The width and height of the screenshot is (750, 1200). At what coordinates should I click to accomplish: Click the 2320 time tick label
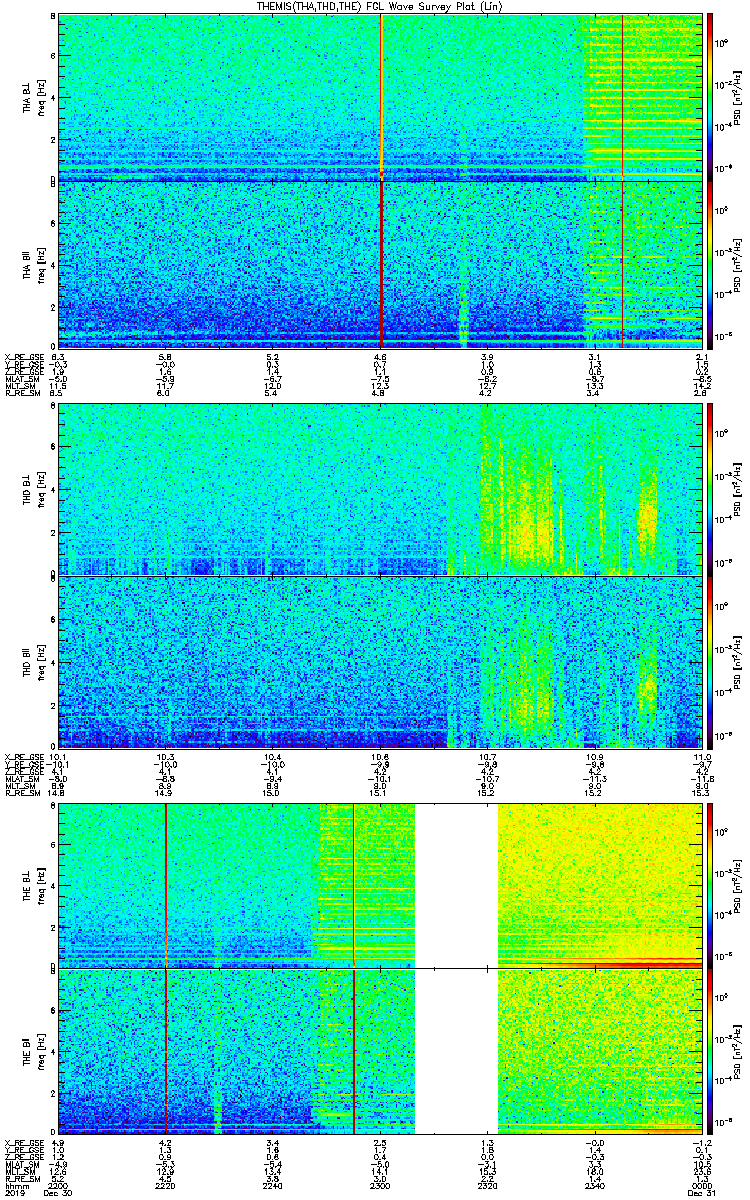488,1186
